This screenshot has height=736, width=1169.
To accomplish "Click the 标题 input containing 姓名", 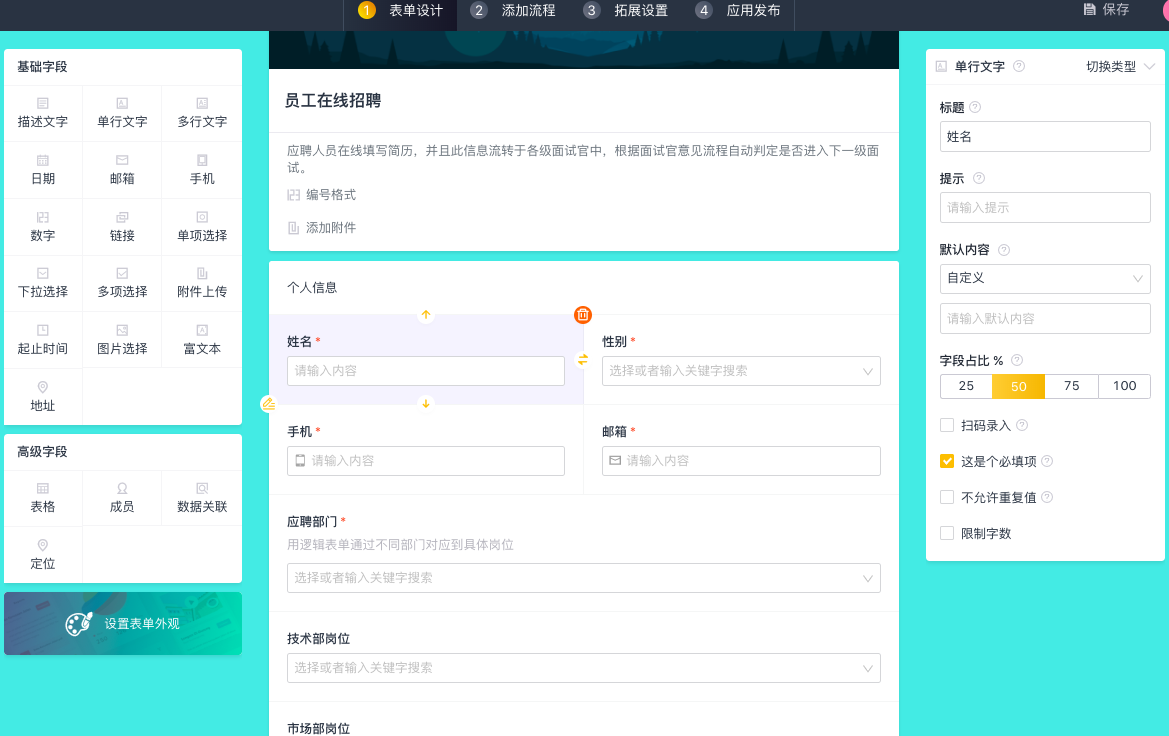I will point(1045,136).
